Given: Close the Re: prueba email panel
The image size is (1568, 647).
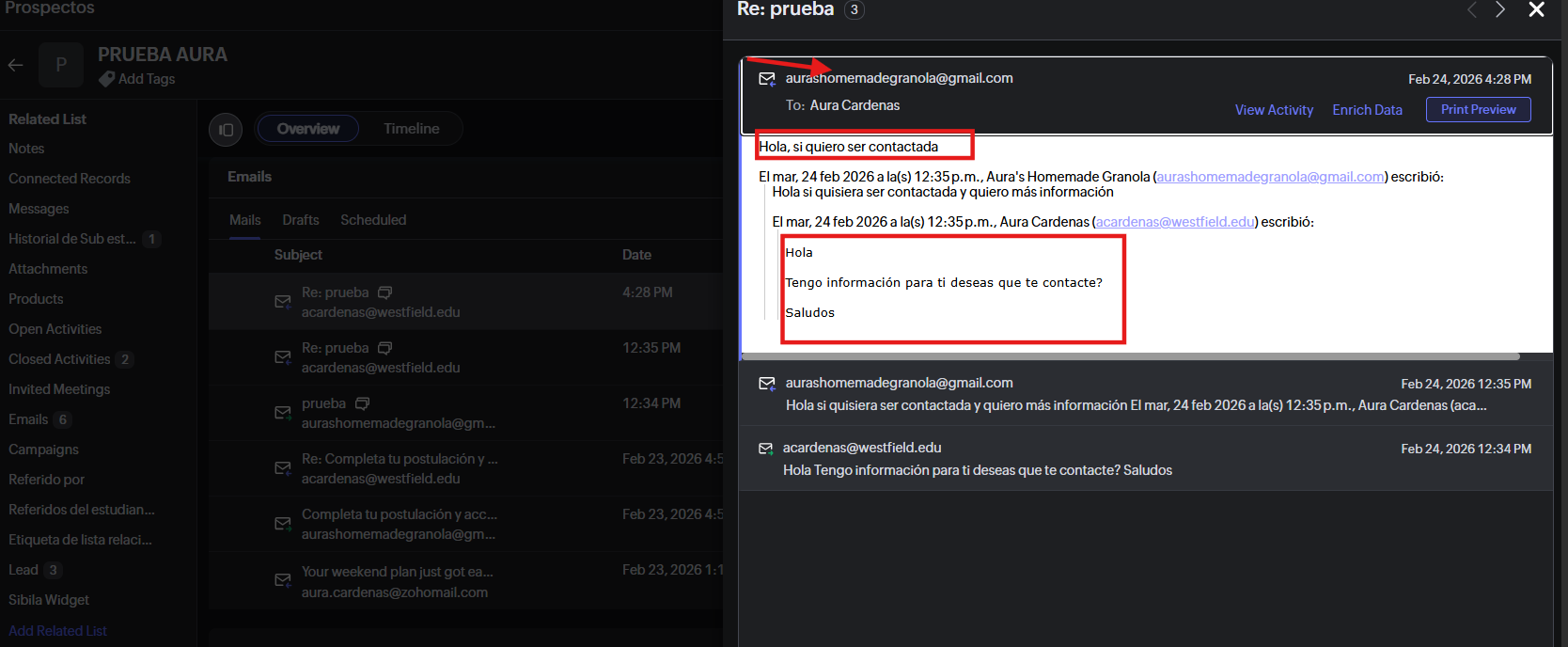Looking at the screenshot, I should (x=1536, y=9).
